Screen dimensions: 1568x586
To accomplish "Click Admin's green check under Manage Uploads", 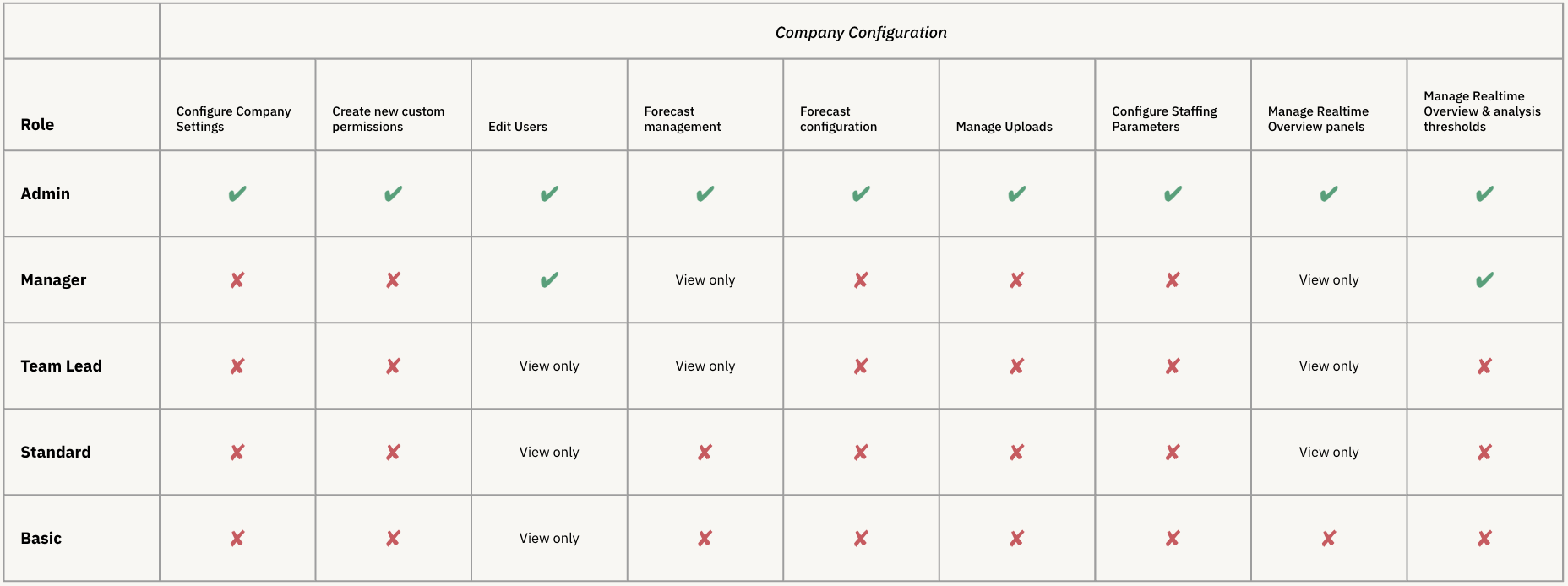I will [1017, 194].
